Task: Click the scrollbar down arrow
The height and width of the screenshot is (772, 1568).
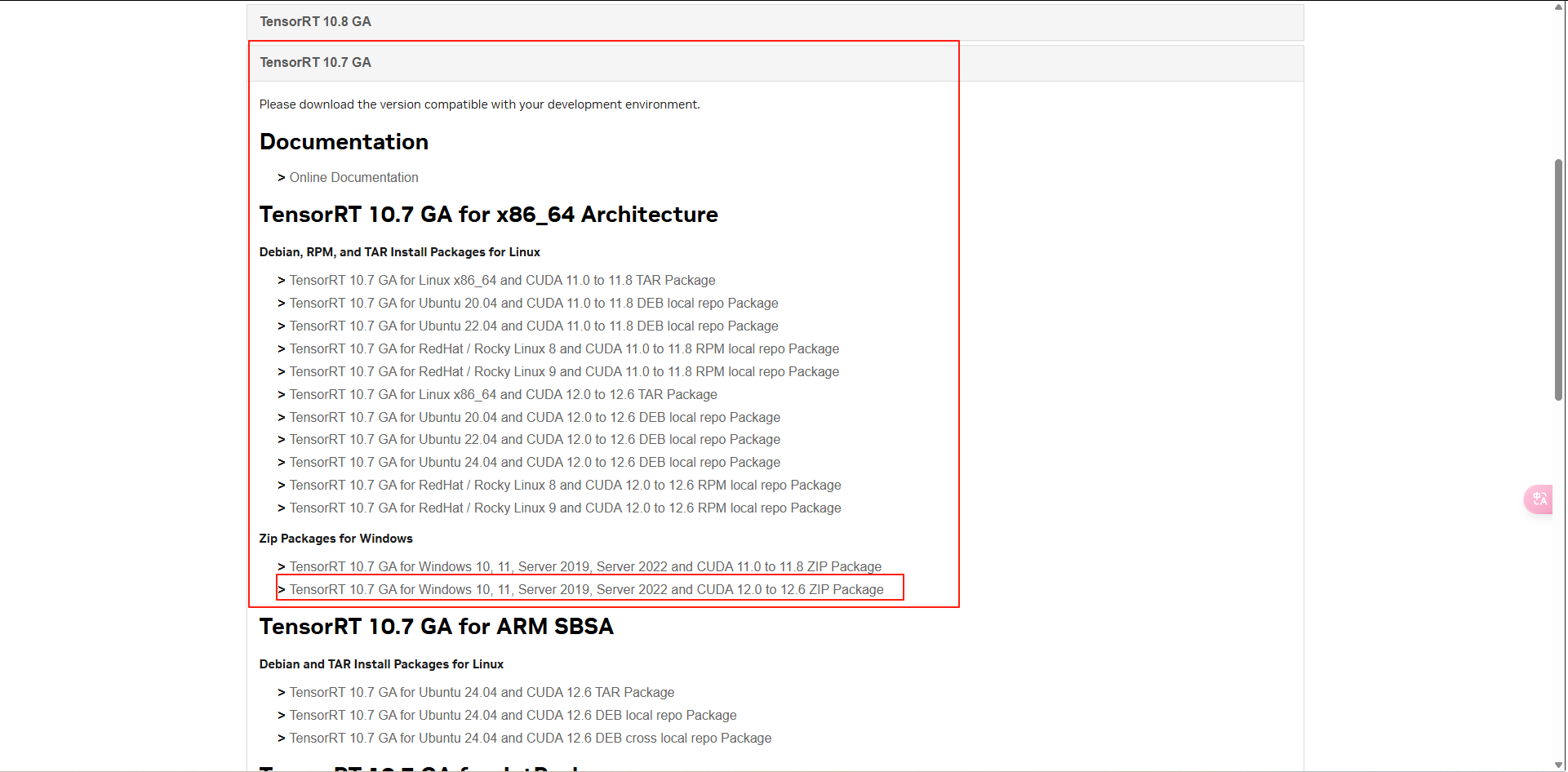Action: pos(1559,765)
